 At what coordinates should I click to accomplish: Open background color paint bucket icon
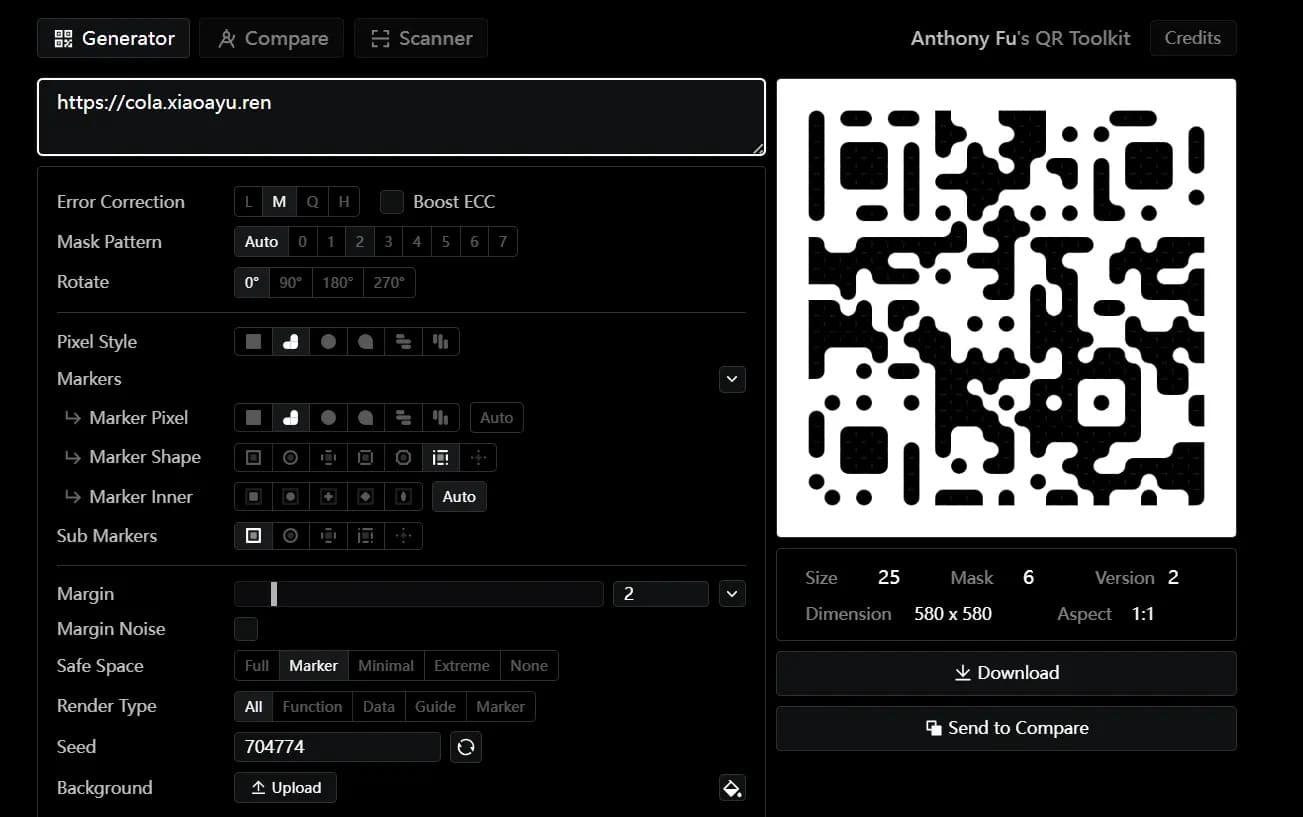click(x=732, y=788)
